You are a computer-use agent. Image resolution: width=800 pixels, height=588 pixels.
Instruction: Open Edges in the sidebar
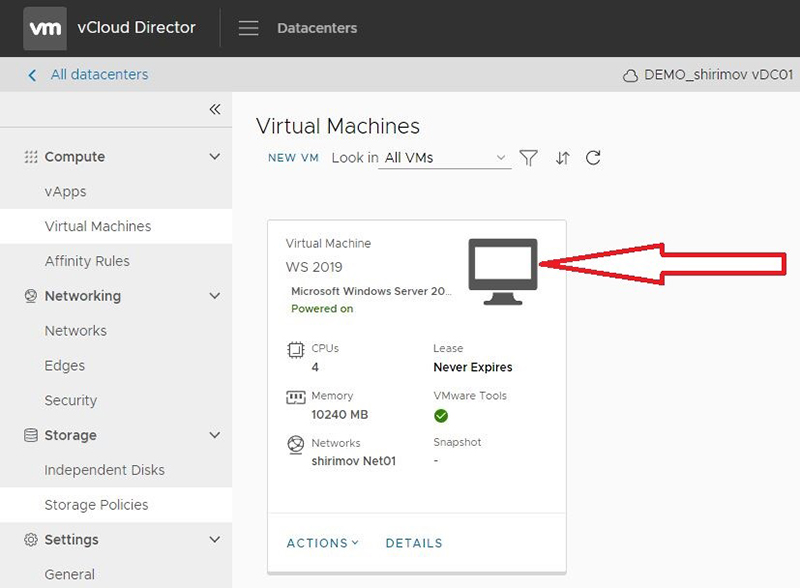point(65,366)
